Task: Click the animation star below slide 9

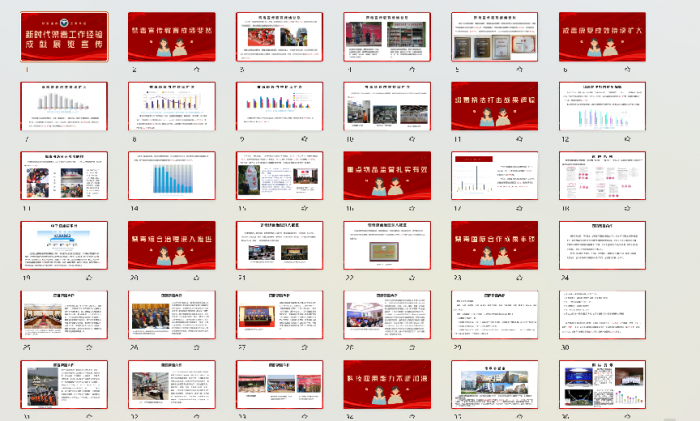Action: [304, 141]
